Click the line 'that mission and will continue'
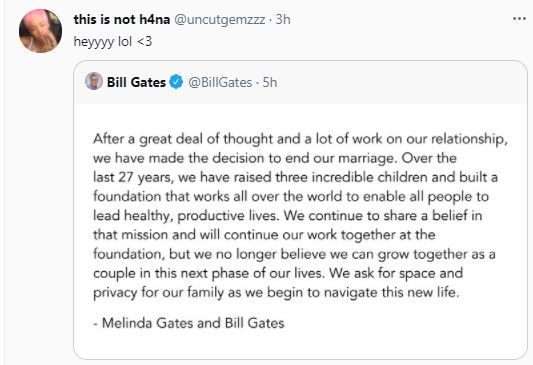 click(x=264, y=235)
